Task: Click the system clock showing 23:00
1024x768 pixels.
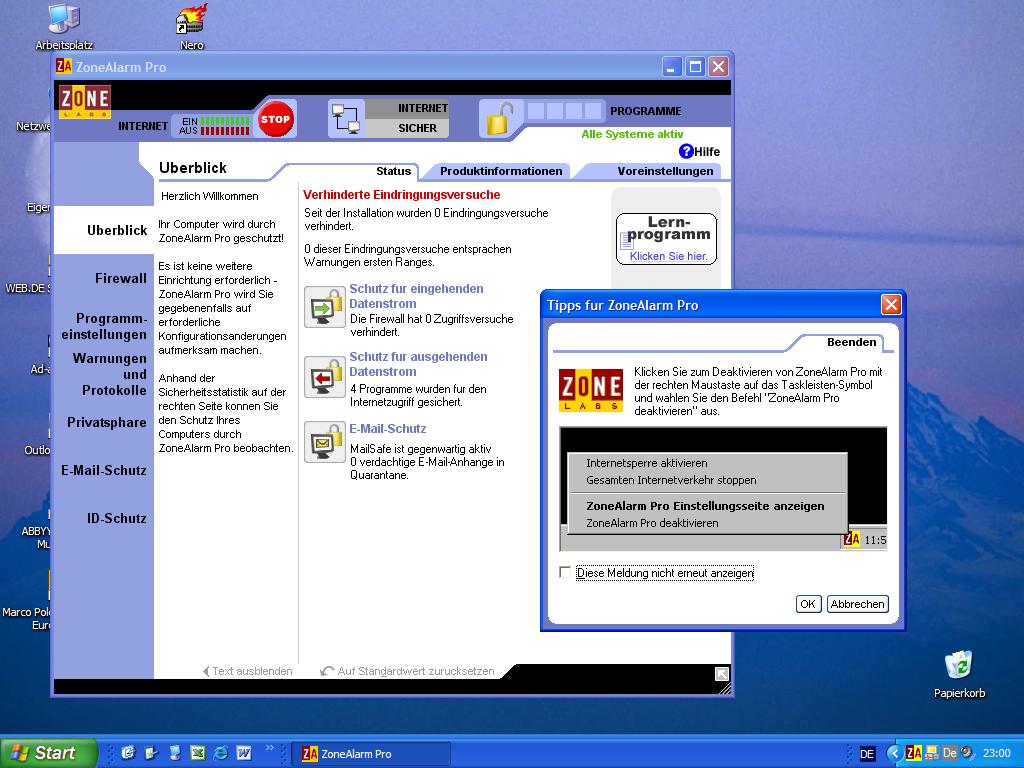Action: 997,754
